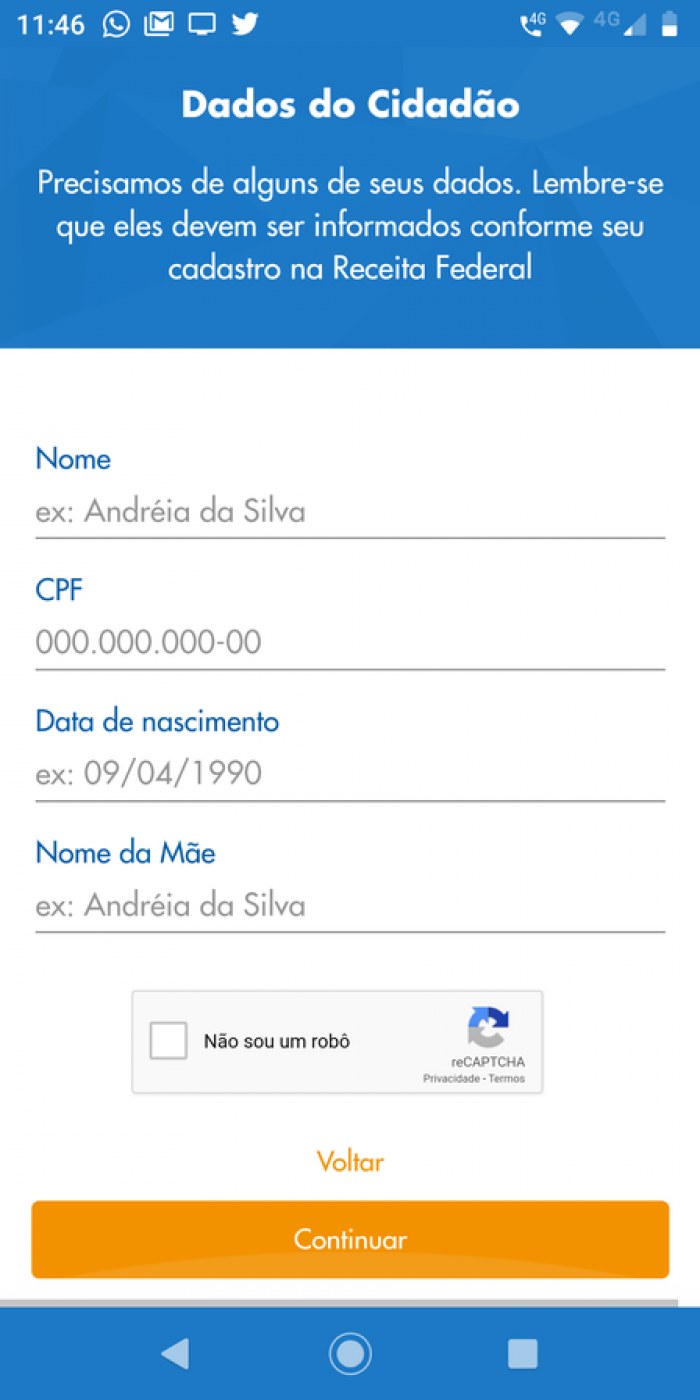Tap the Nome da Mãe field
This screenshot has height=1400, width=700.
pos(350,906)
